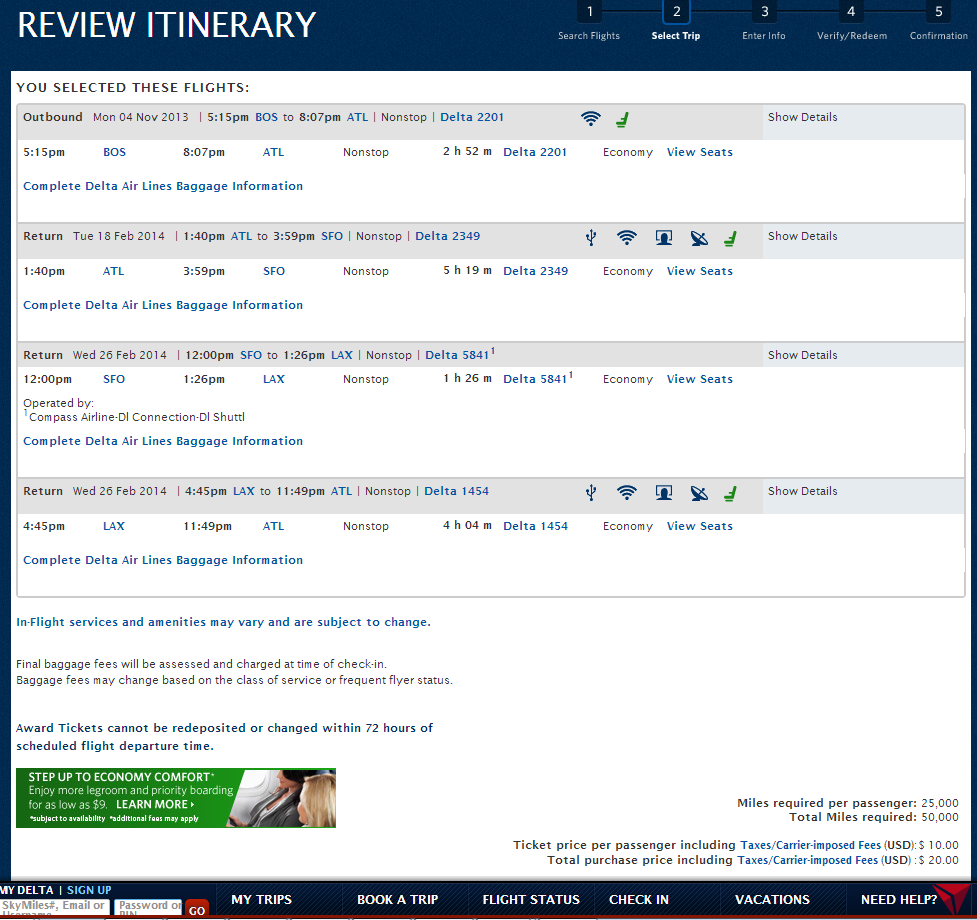Go to step 1 Search Flights
The image size is (977, 920).
click(589, 22)
